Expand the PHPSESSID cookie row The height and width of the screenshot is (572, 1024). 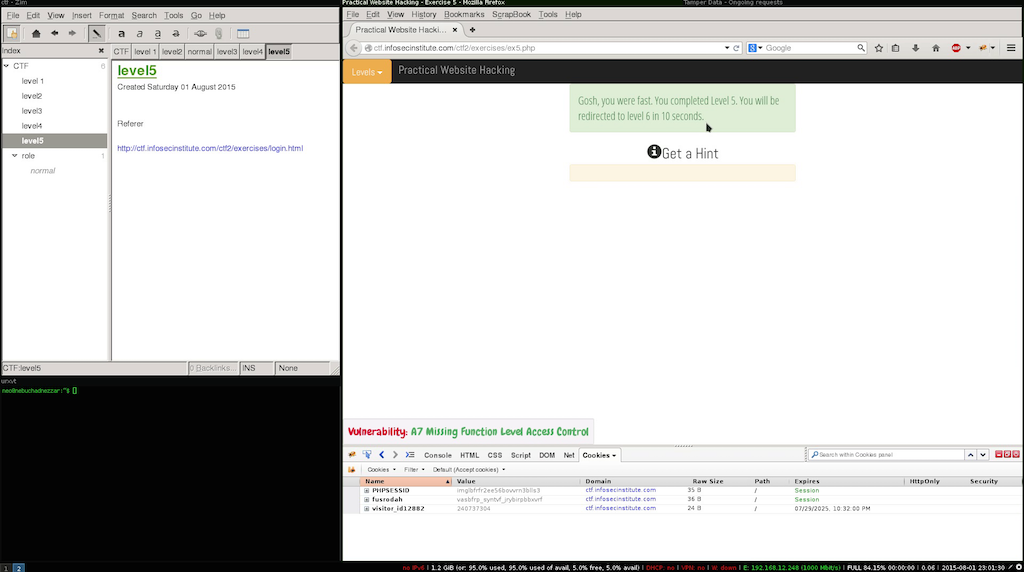(x=366, y=490)
